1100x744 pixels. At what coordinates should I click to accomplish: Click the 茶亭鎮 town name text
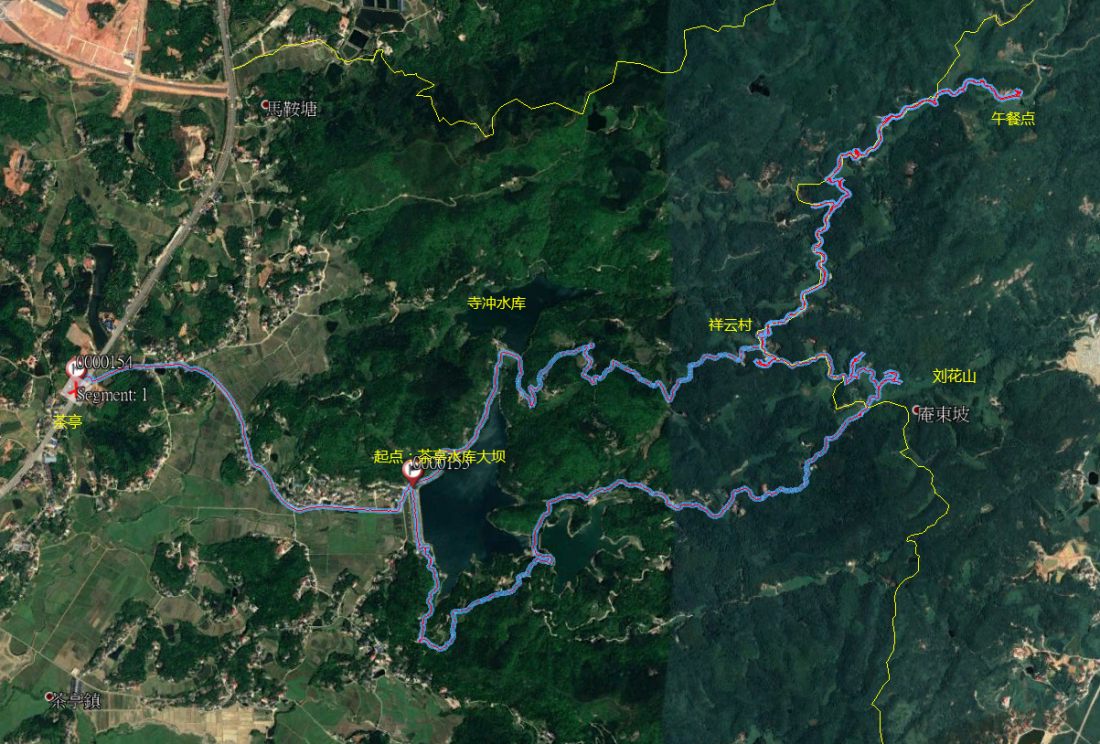pos(76,701)
